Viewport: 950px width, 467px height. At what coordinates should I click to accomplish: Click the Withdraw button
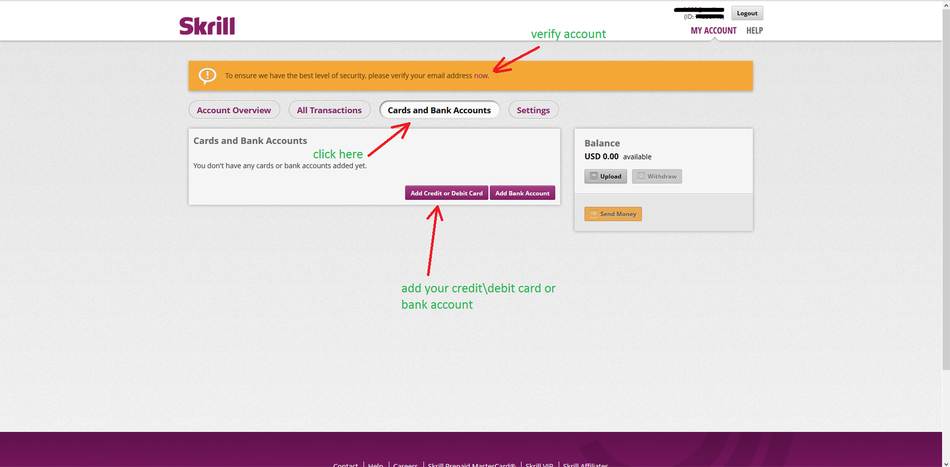[657, 176]
